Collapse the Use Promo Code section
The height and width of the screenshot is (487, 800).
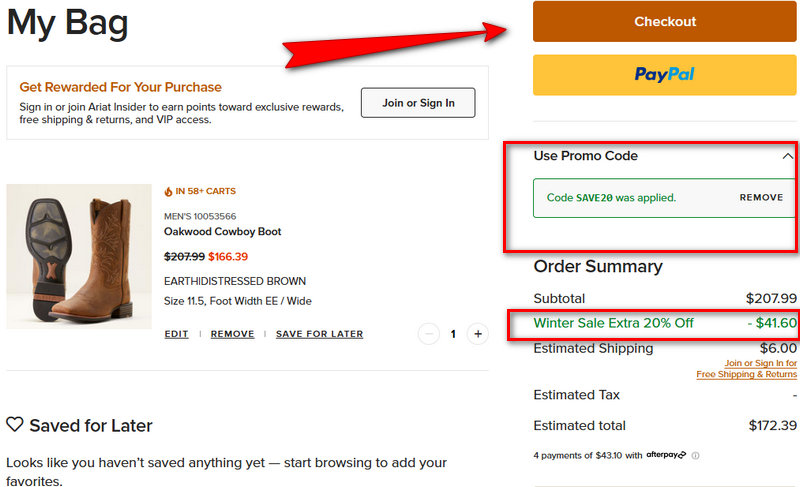[x=787, y=157]
